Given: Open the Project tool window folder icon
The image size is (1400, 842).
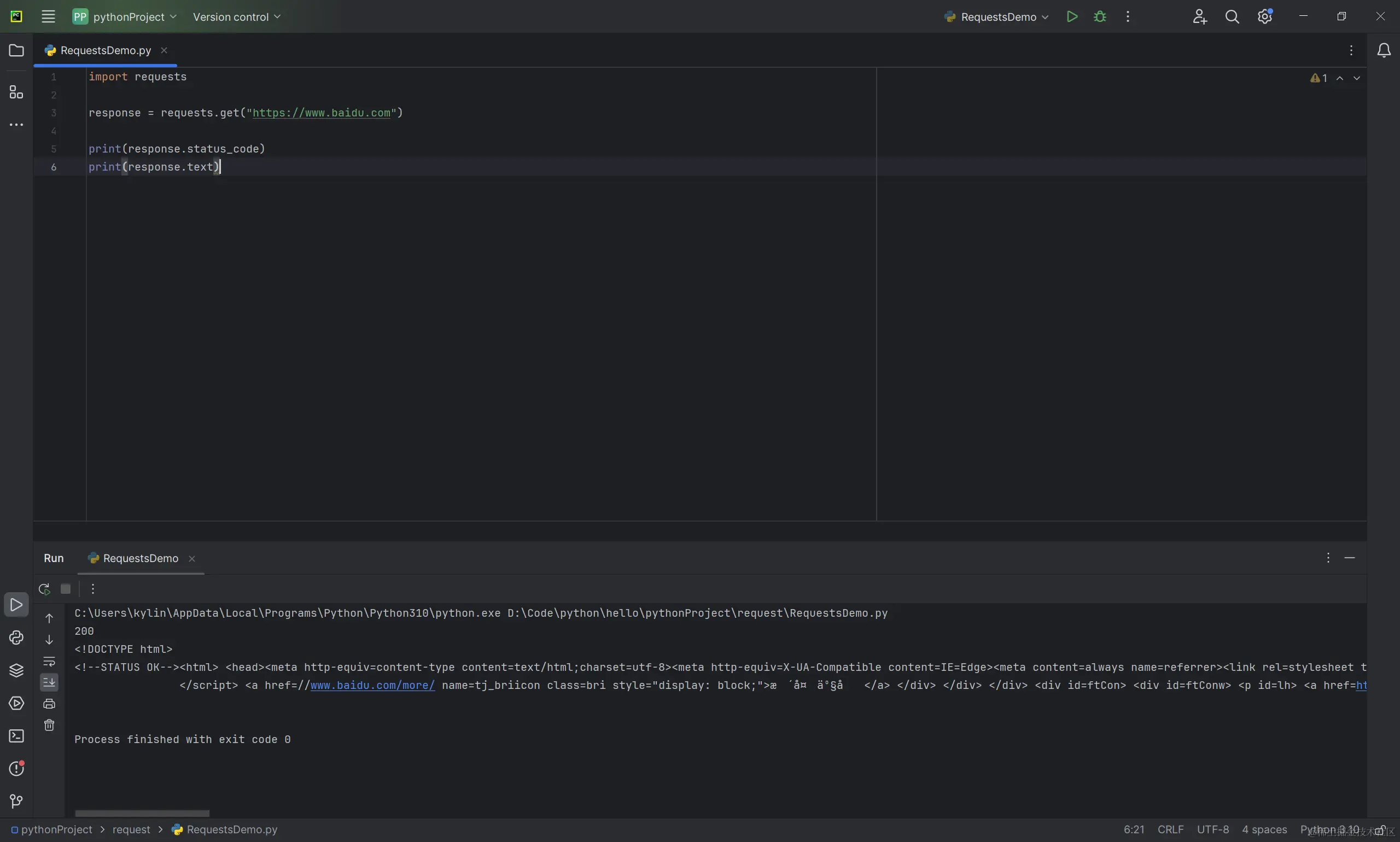Looking at the screenshot, I should click(16, 50).
